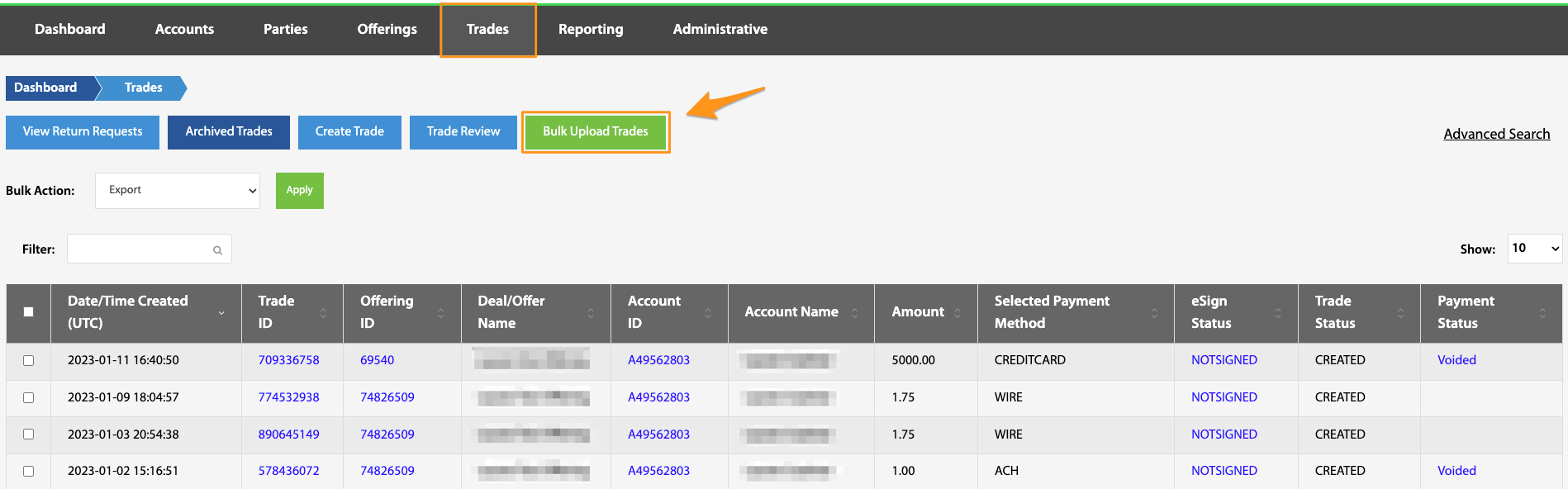
Task: Check the row for trade 774532938
Action: tap(28, 397)
